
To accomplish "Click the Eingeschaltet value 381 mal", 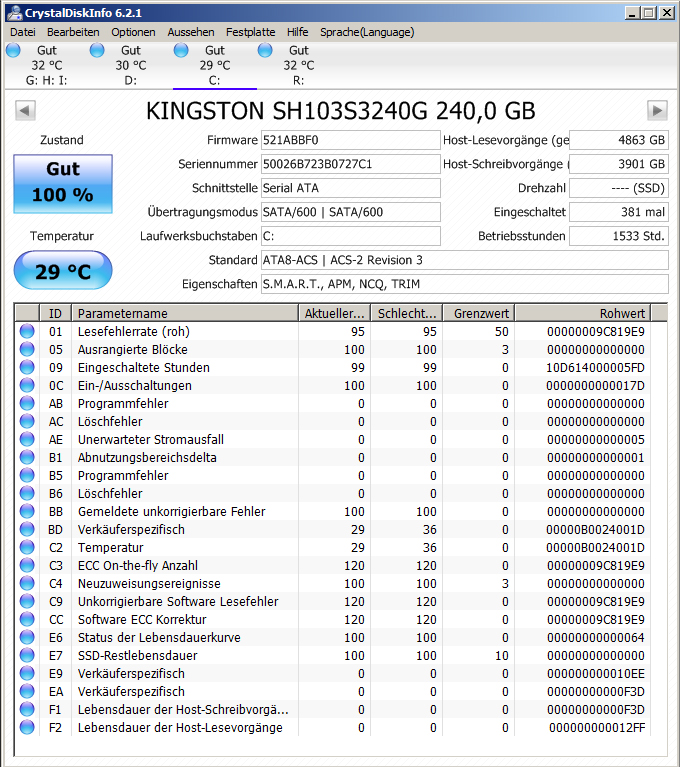I will point(618,212).
